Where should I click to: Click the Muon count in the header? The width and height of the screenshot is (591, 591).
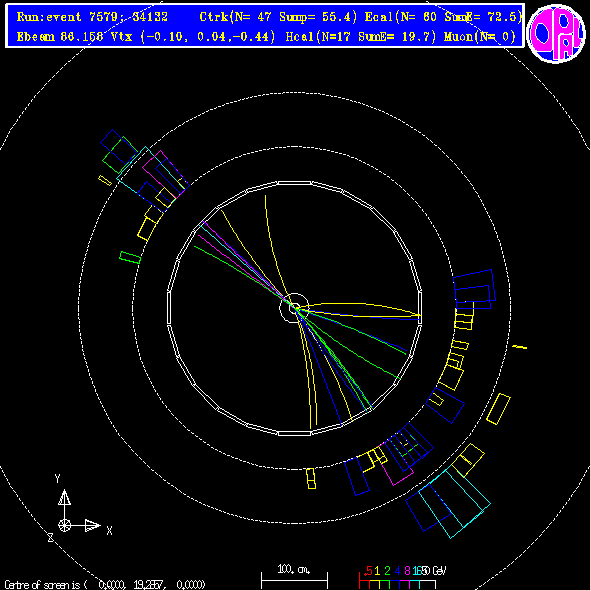tap(480, 37)
